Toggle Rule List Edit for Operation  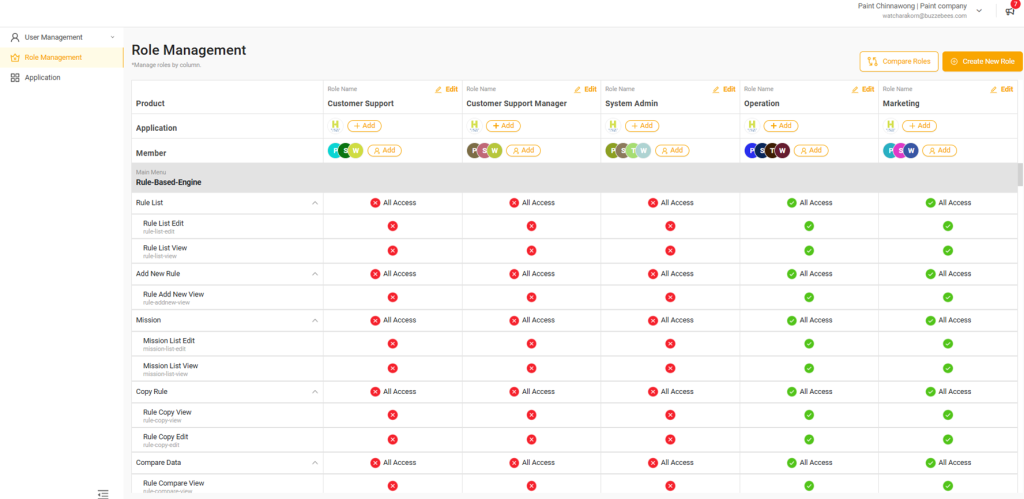click(x=809, y=226)
